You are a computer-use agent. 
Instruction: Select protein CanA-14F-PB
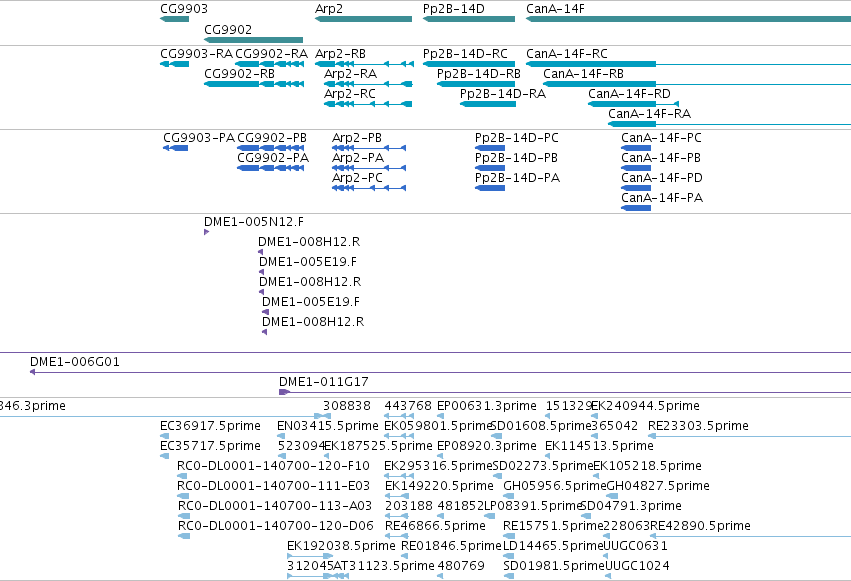[636, 168]
